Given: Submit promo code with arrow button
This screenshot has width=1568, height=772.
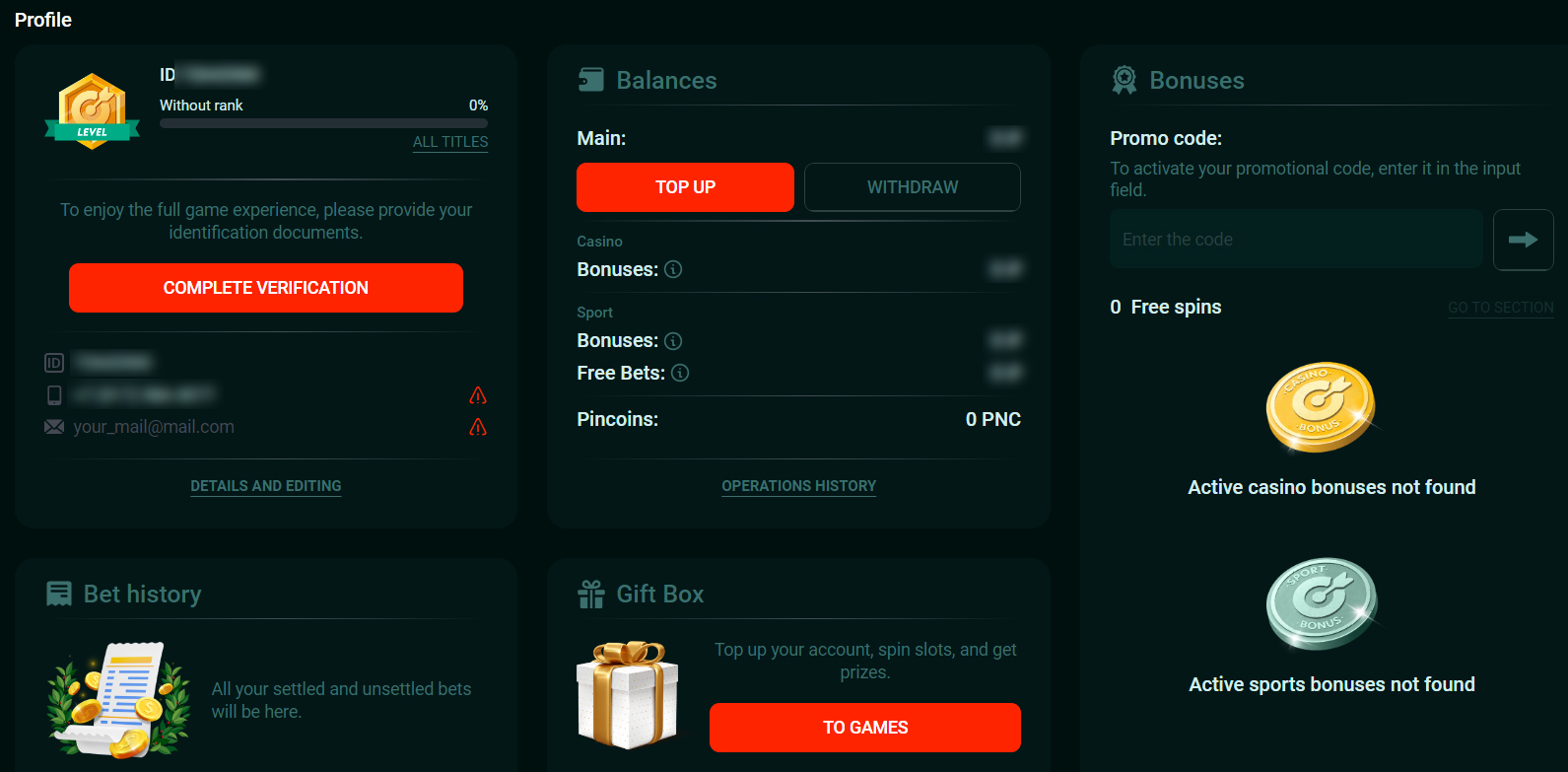Looking at the screenshot, I should point(1523,240).
